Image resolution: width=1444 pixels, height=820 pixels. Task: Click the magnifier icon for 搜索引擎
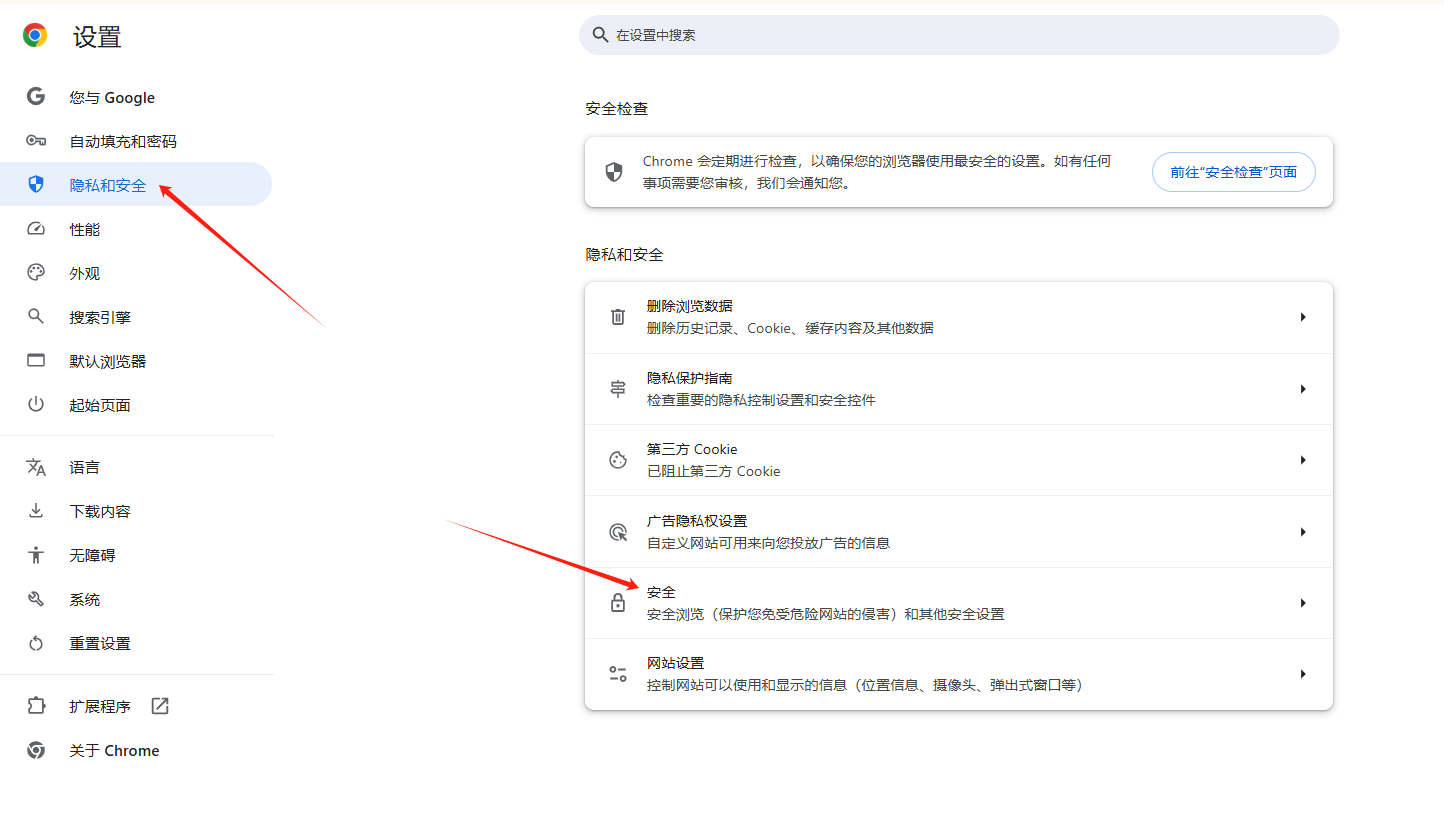(36, 317)
